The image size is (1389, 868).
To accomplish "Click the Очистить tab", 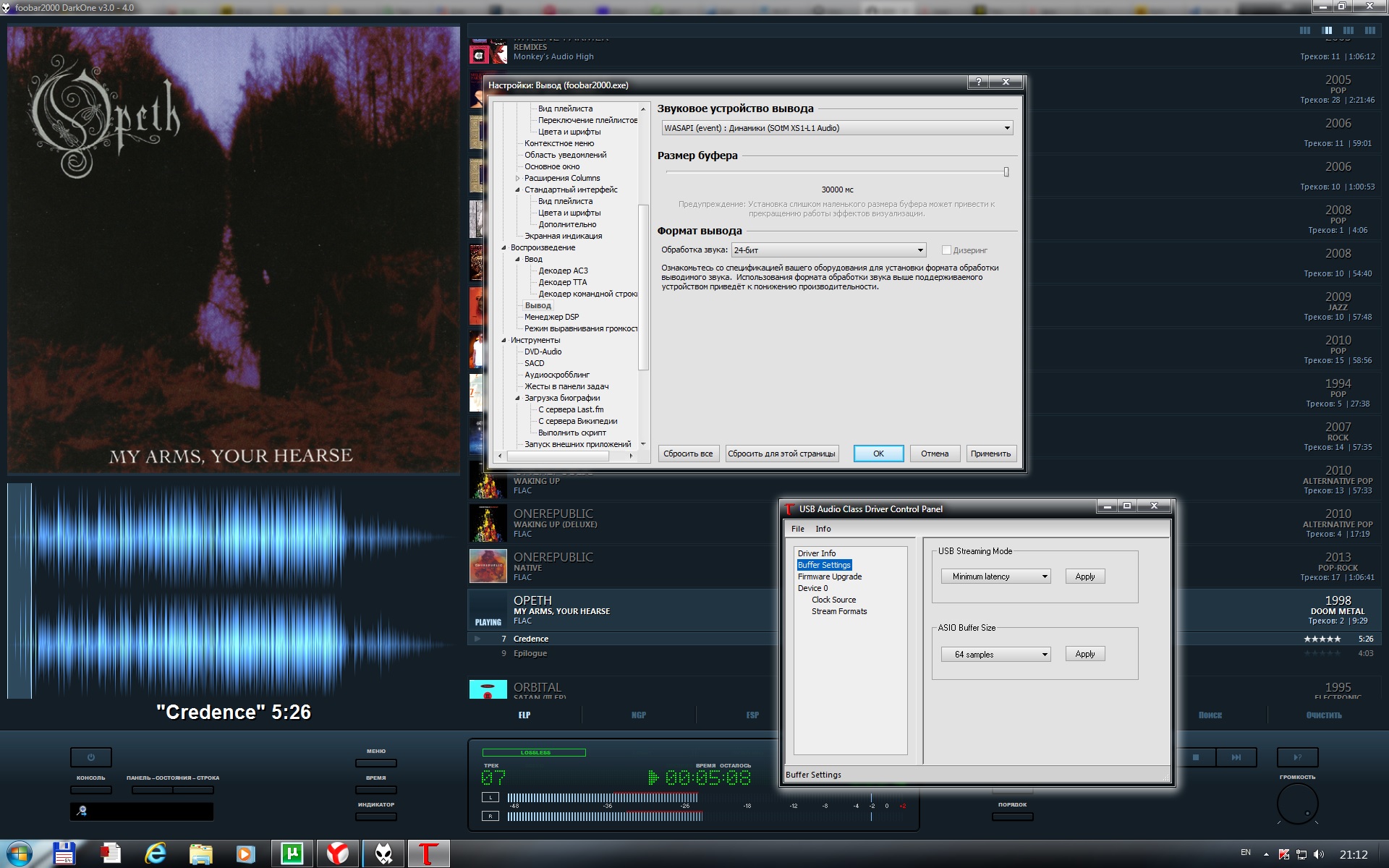I will pos(1324,715).
